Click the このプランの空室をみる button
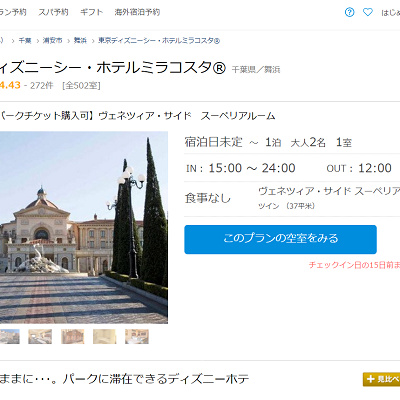The height and width of the screenshot is (400, 400). (280, 239)
